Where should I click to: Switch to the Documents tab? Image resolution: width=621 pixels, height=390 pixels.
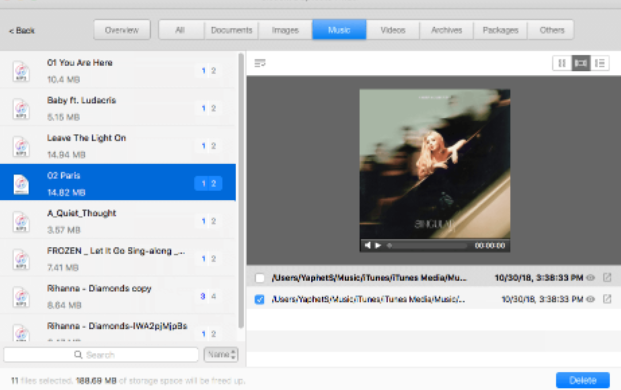[231, 30]
